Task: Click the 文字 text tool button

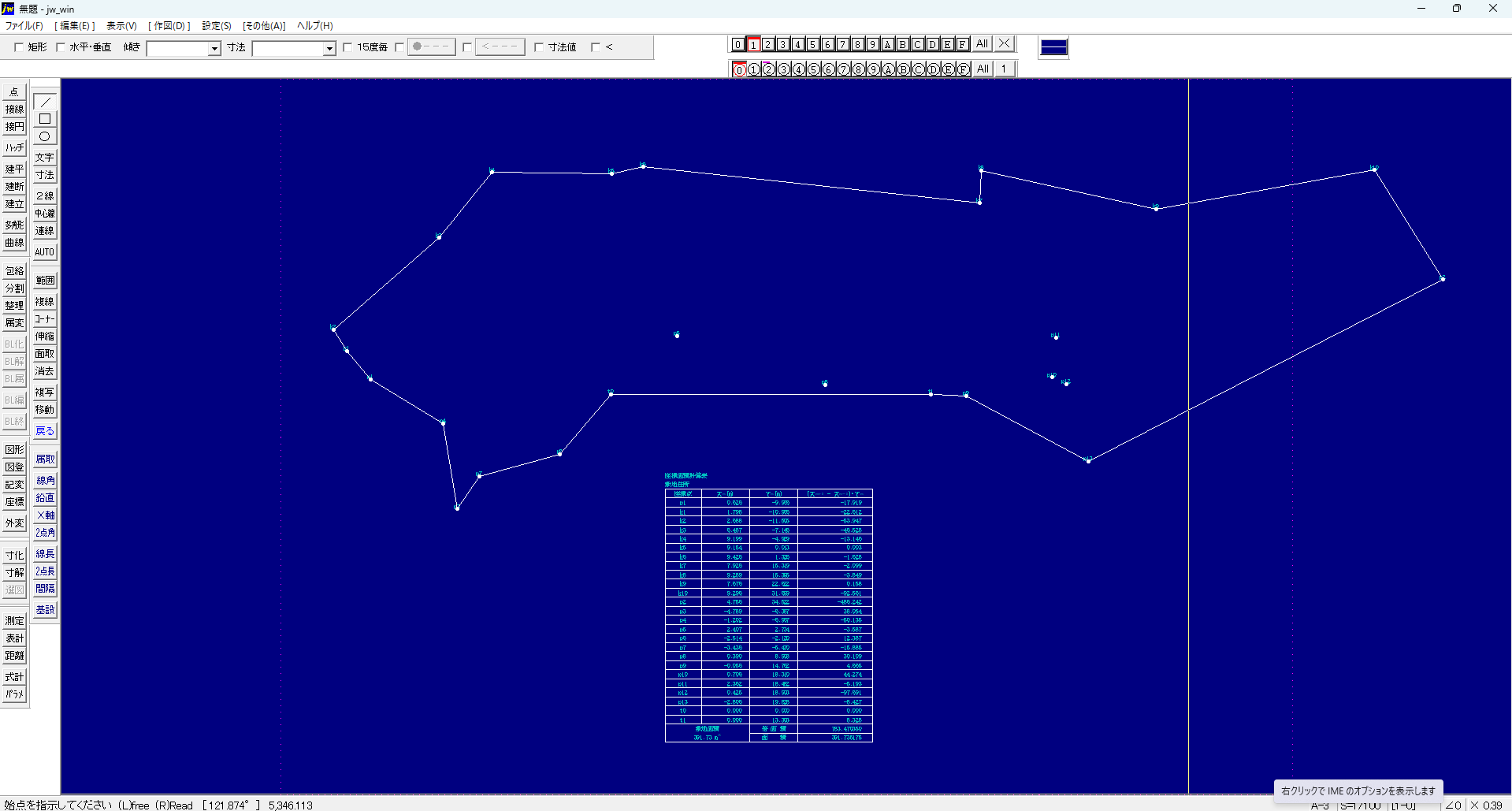Action: point(45,158)
